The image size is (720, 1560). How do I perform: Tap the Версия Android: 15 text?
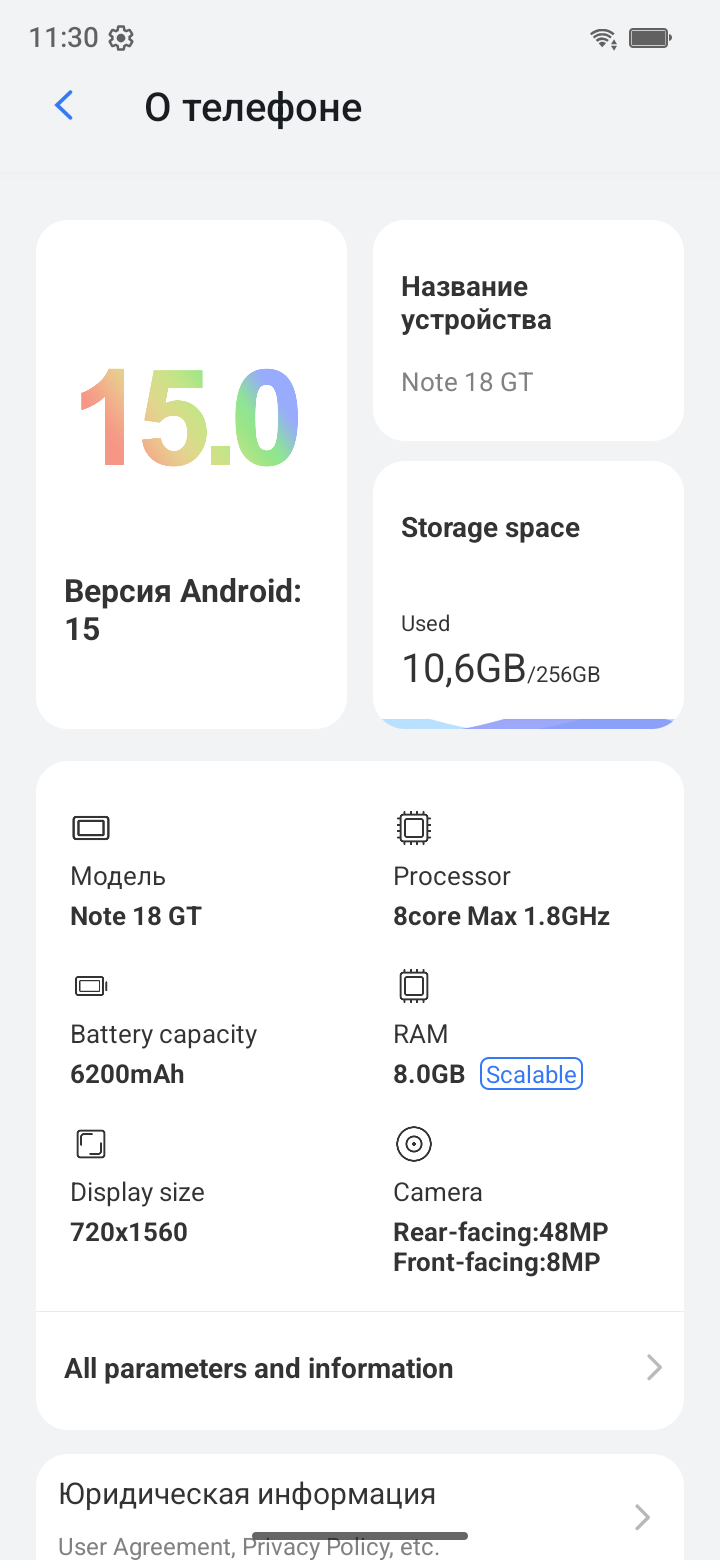[183, 609]
